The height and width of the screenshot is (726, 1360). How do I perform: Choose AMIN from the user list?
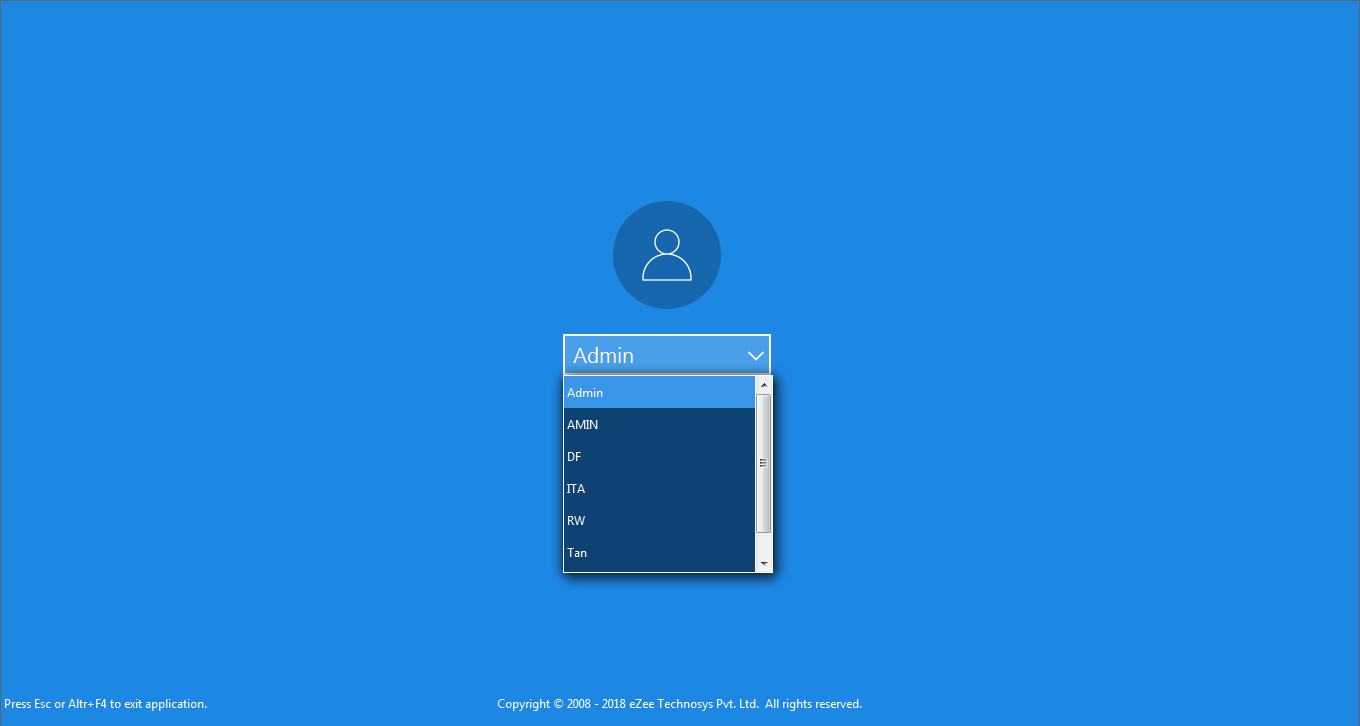point(660,425)
